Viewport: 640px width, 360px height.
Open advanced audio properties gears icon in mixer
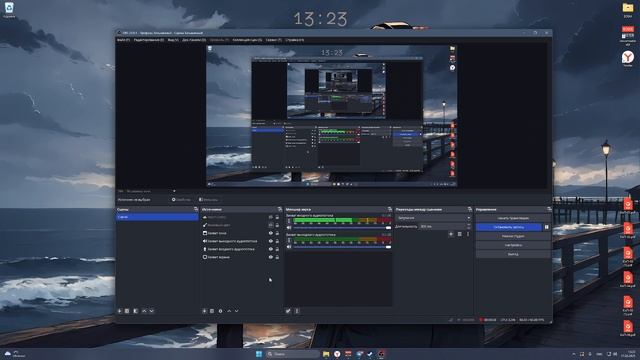(x=288, y=311)
